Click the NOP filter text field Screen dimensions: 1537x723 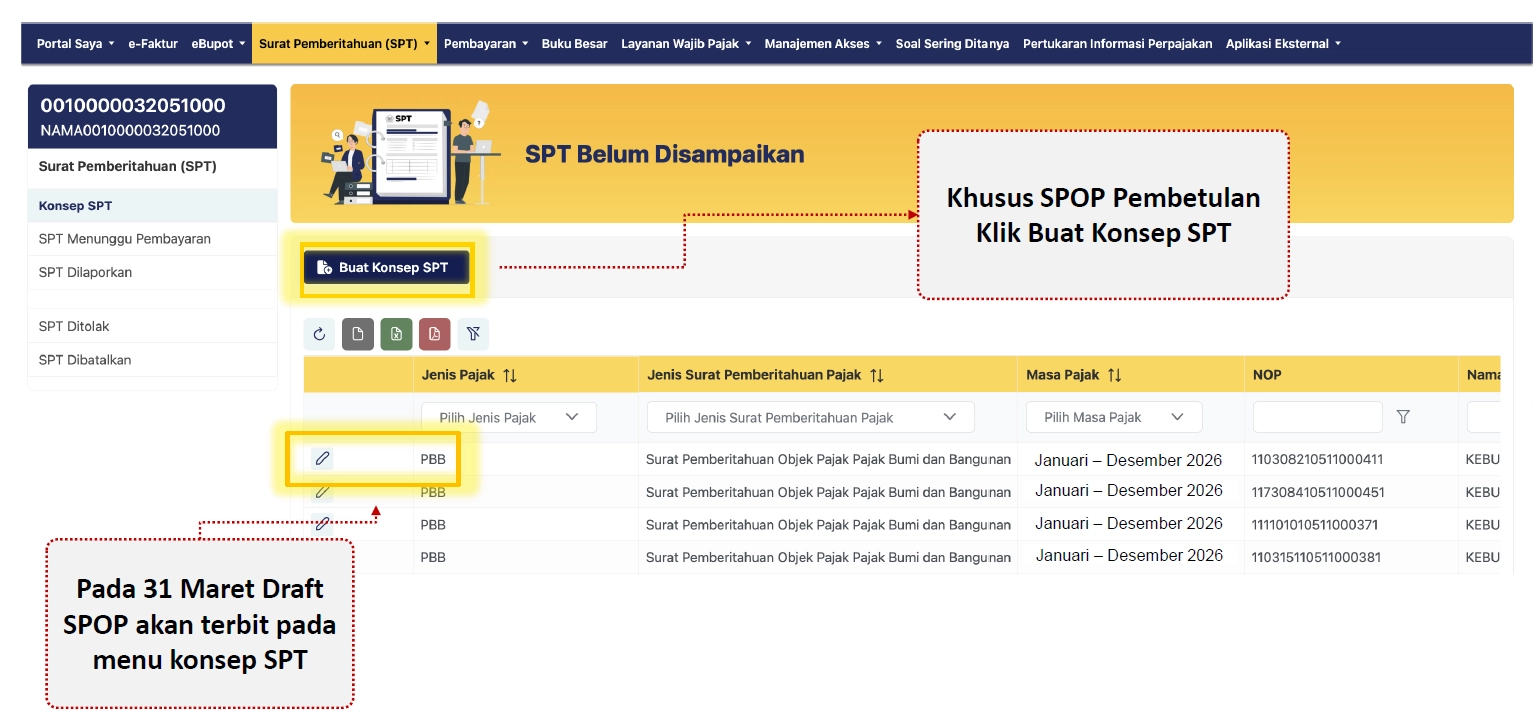click(1317, 417)
